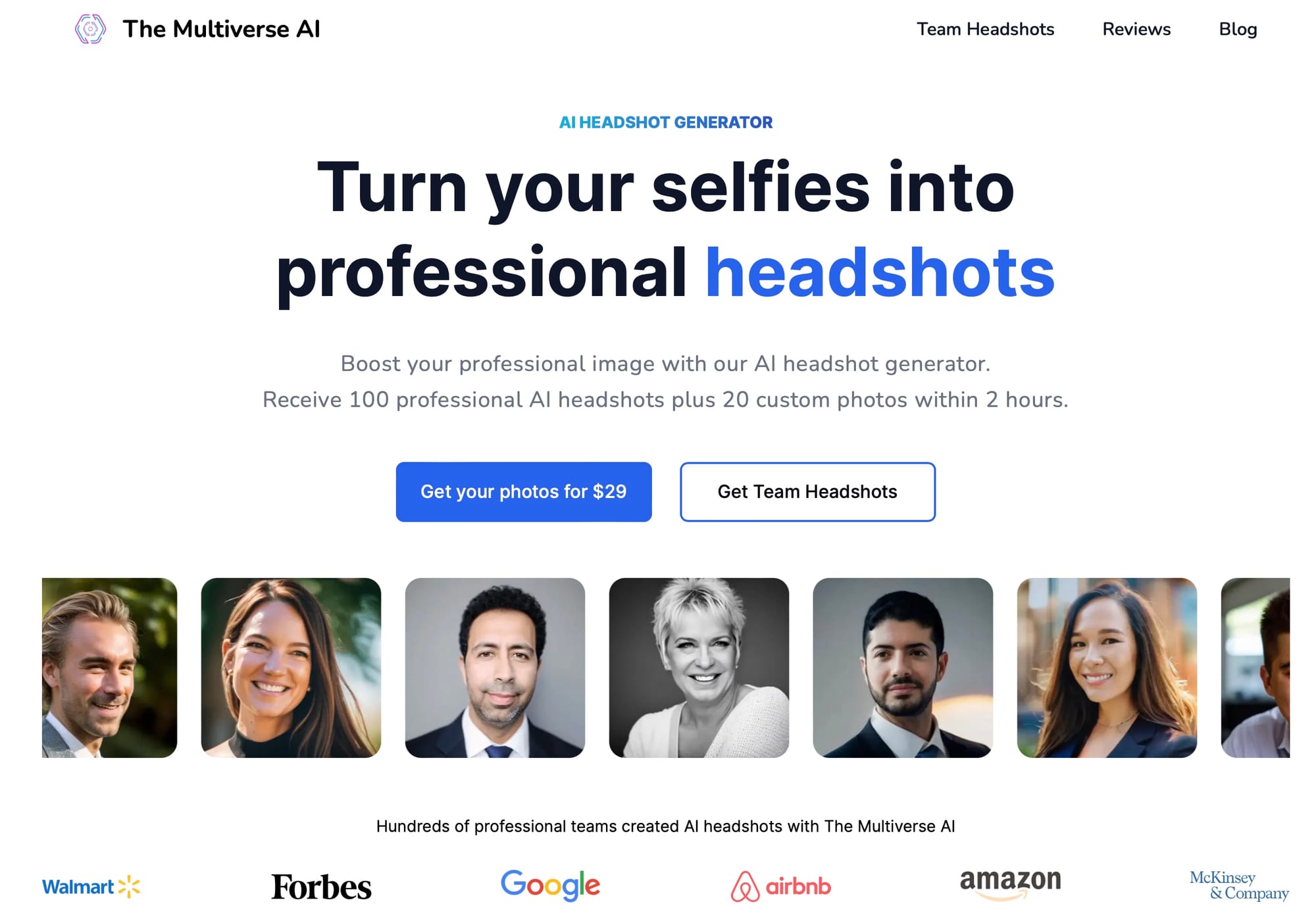Image resolution: width=1316 pixels, height=917 pixels.
Task: Click the Walmart logo
Action: [91, 886]
